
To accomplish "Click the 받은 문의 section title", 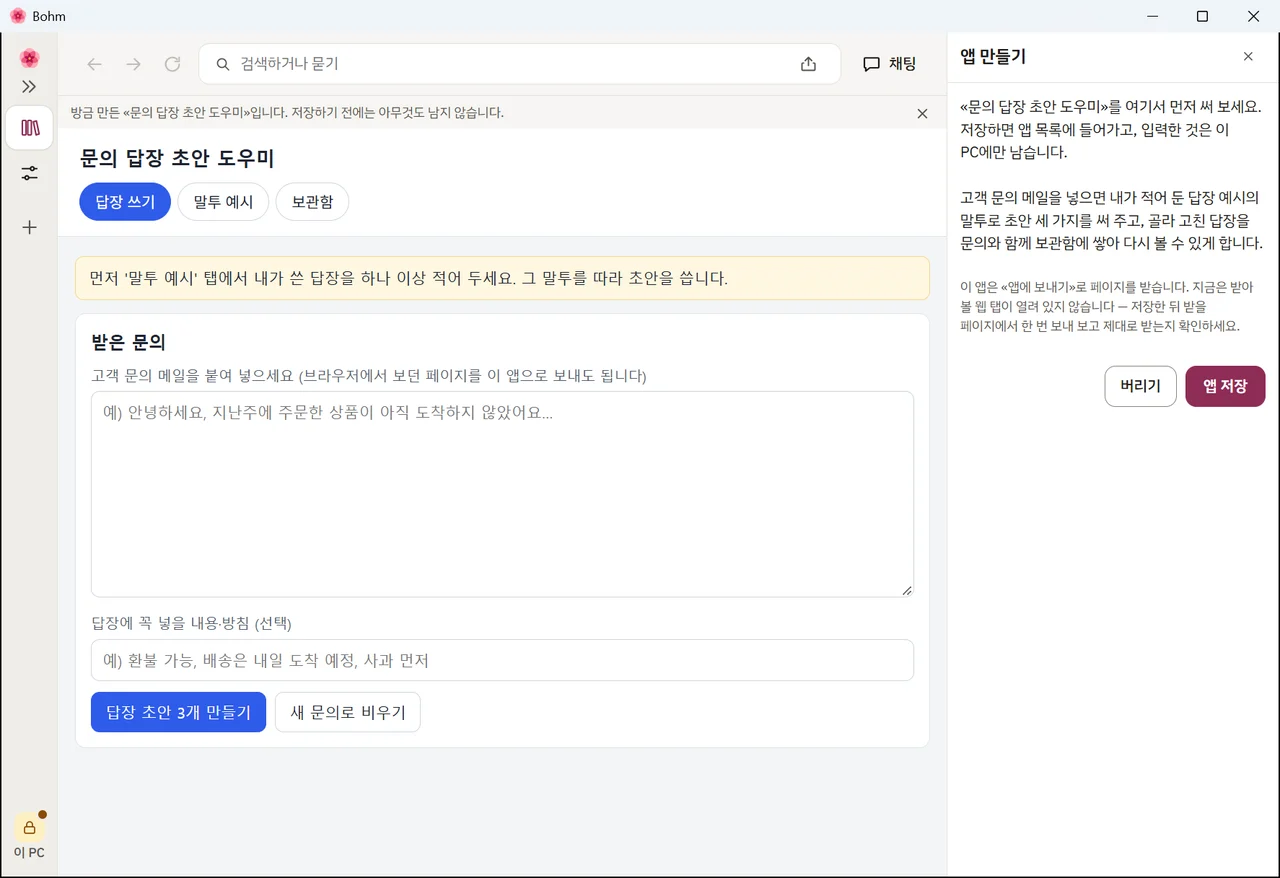I will [x=128, y=342].
